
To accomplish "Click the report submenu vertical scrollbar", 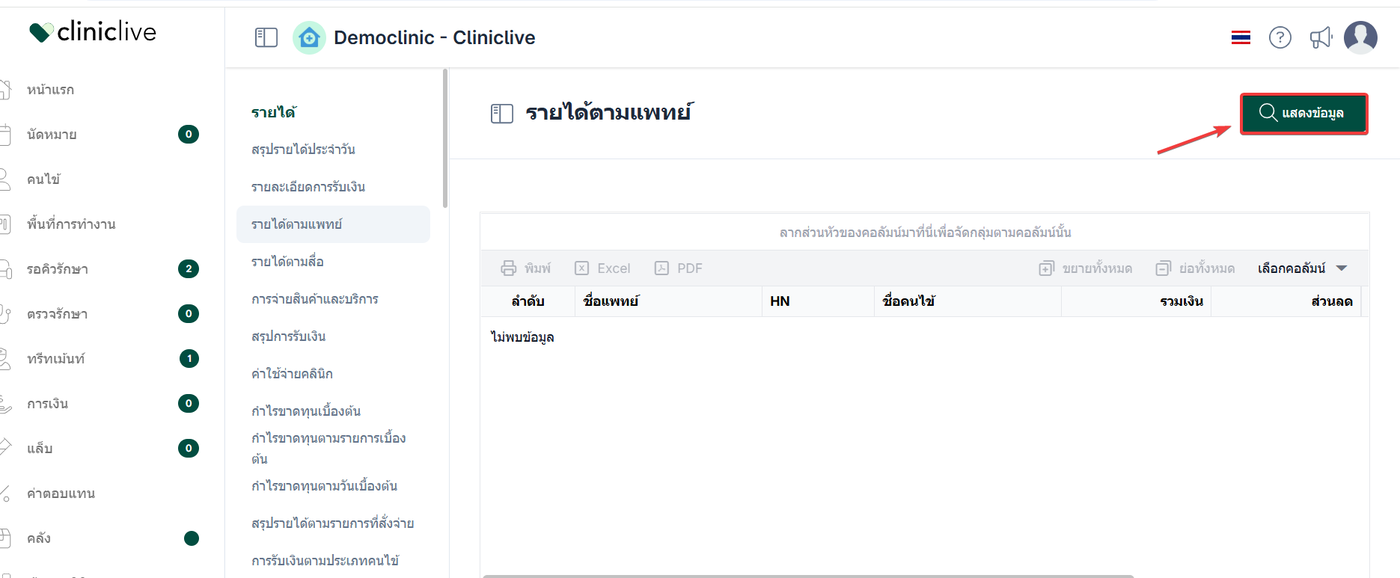I will point(445,140).
